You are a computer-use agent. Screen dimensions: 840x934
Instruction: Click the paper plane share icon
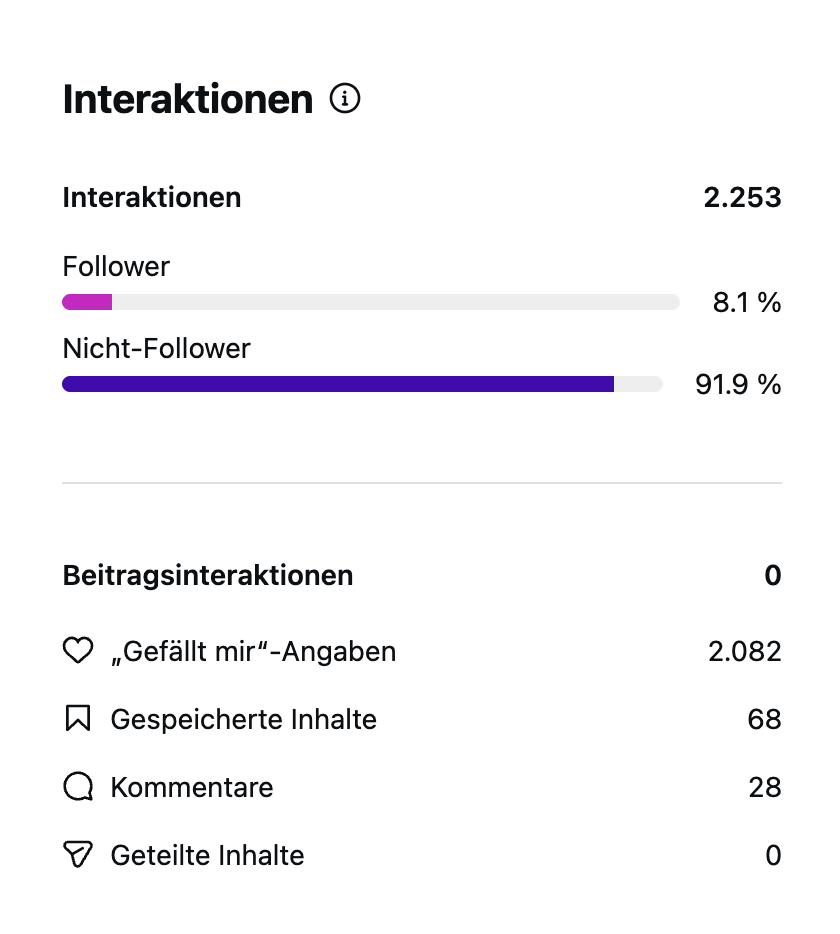click(x=77, y=855)
